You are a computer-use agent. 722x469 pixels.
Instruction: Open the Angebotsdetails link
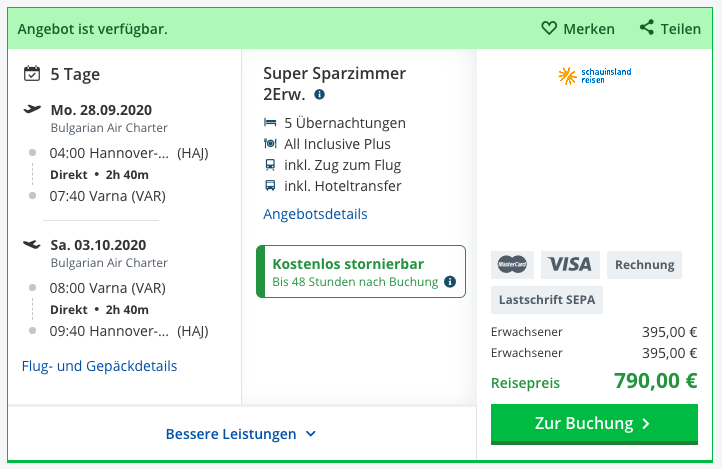pos(315,214)
